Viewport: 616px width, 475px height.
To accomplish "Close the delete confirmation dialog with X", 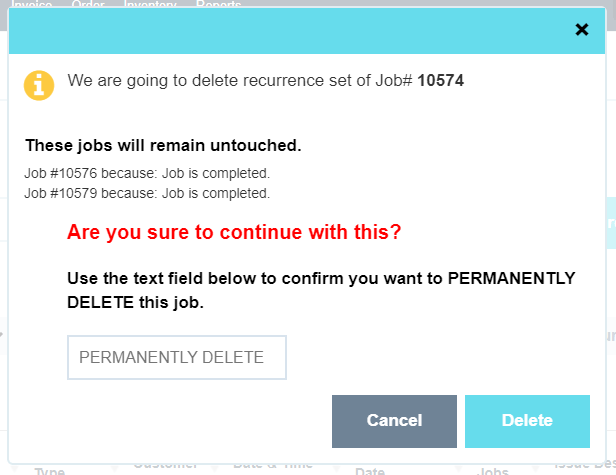I will click(582, 30).
